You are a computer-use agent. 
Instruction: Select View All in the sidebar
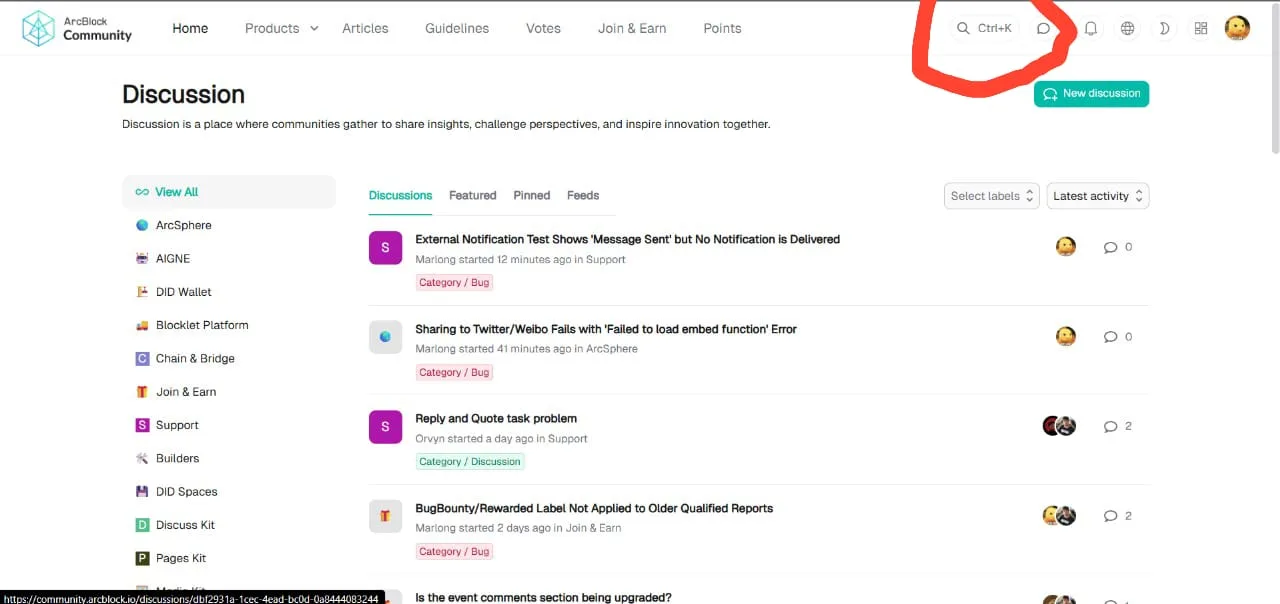(x=229, y=192)
